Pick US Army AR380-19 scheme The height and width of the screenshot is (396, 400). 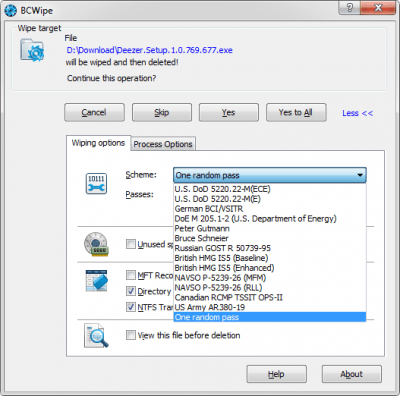pos(270,307)
